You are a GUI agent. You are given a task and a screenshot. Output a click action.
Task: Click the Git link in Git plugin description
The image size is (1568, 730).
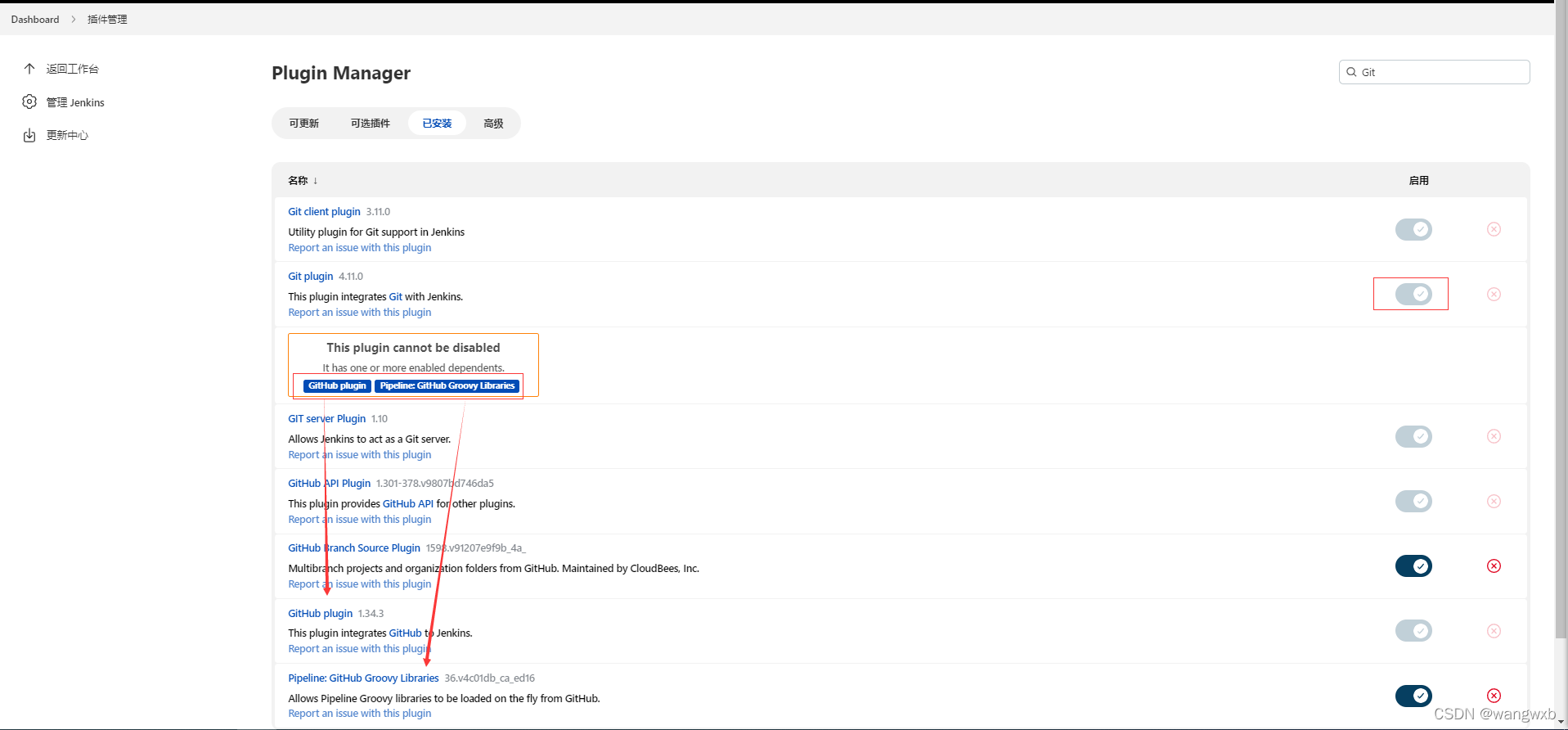pyautogui.click(x=396, y=296)
